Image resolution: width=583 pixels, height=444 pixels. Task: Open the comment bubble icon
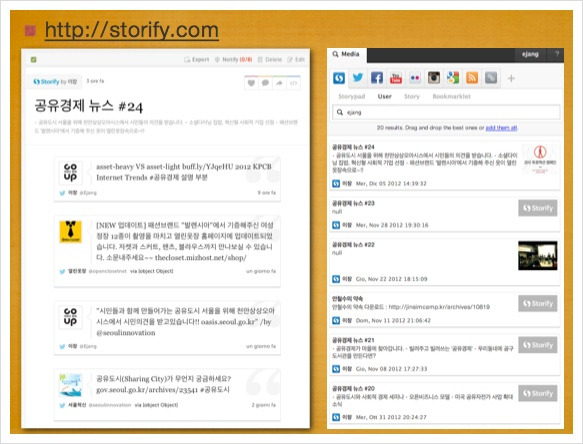[265, 83]
